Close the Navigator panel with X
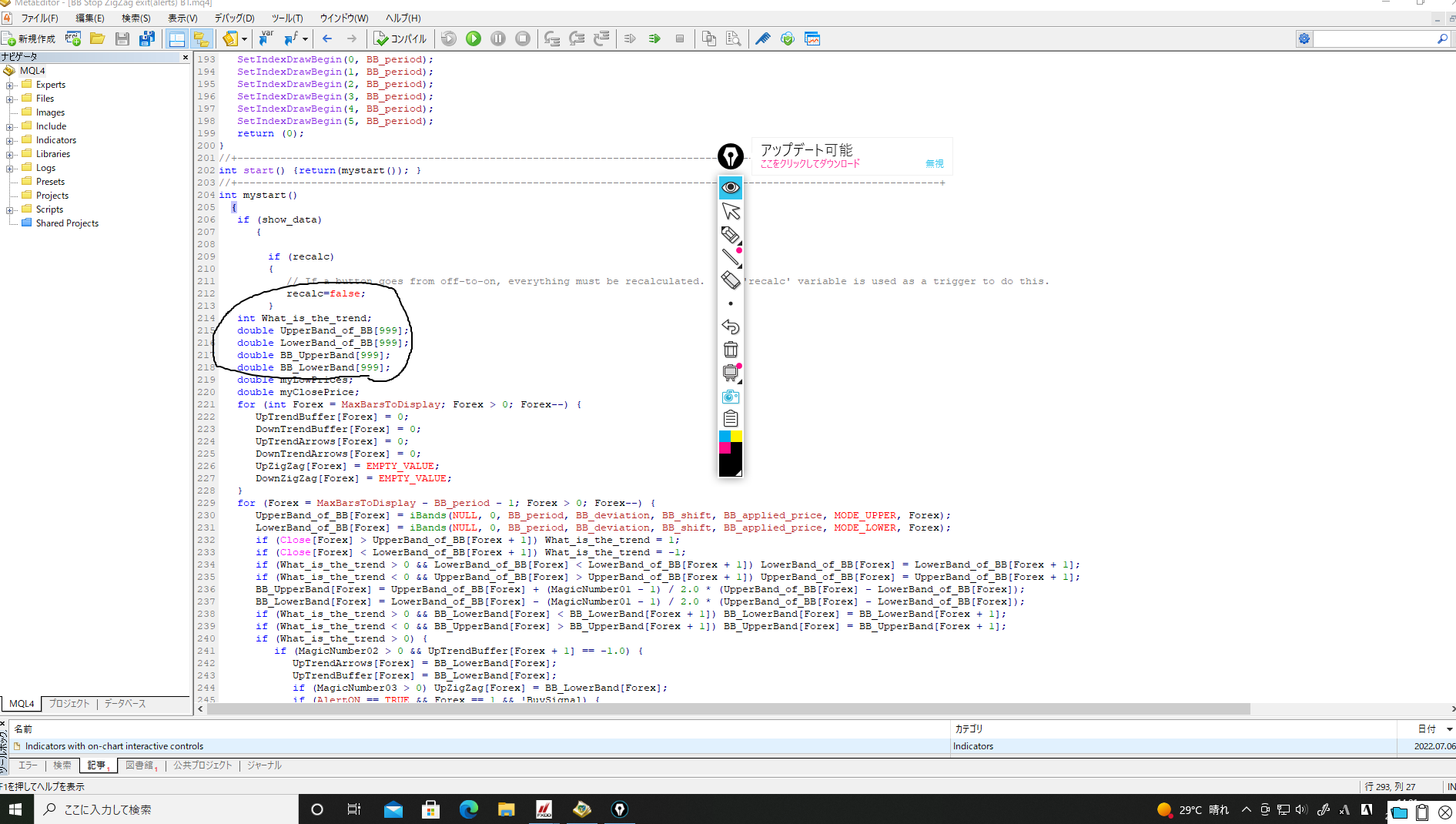Image resolution: width=1456 pixels, height=824 pixels. pyautogui.click(x=185, y=57)
